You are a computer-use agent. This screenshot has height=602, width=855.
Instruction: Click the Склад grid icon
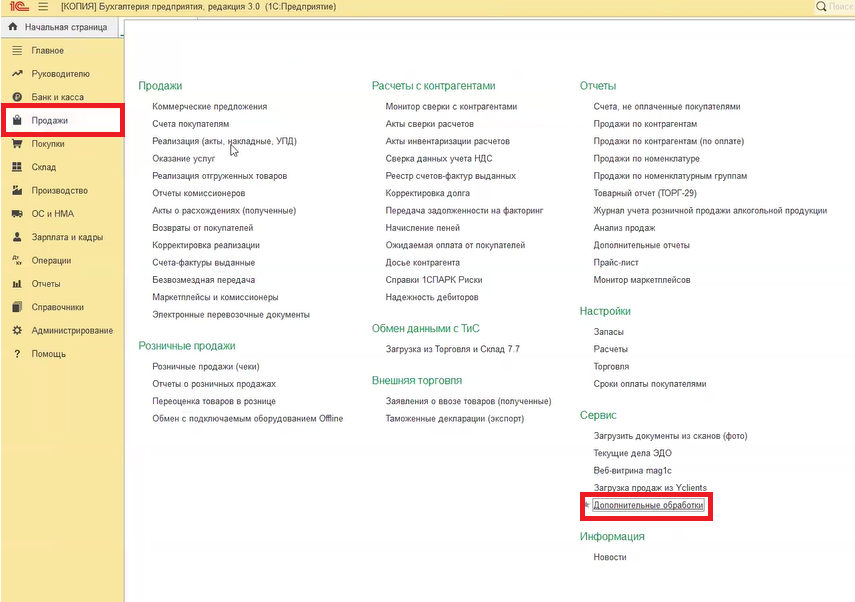17,167
